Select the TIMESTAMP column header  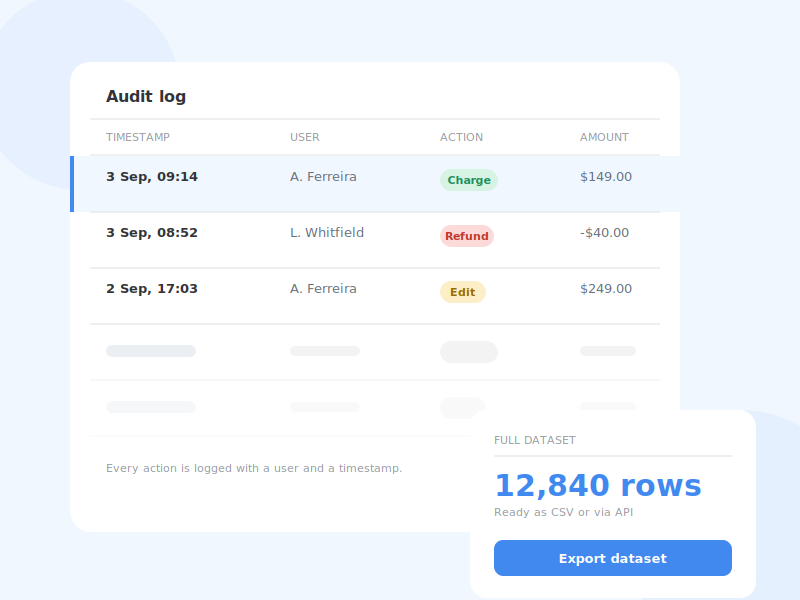coord(138,137)
